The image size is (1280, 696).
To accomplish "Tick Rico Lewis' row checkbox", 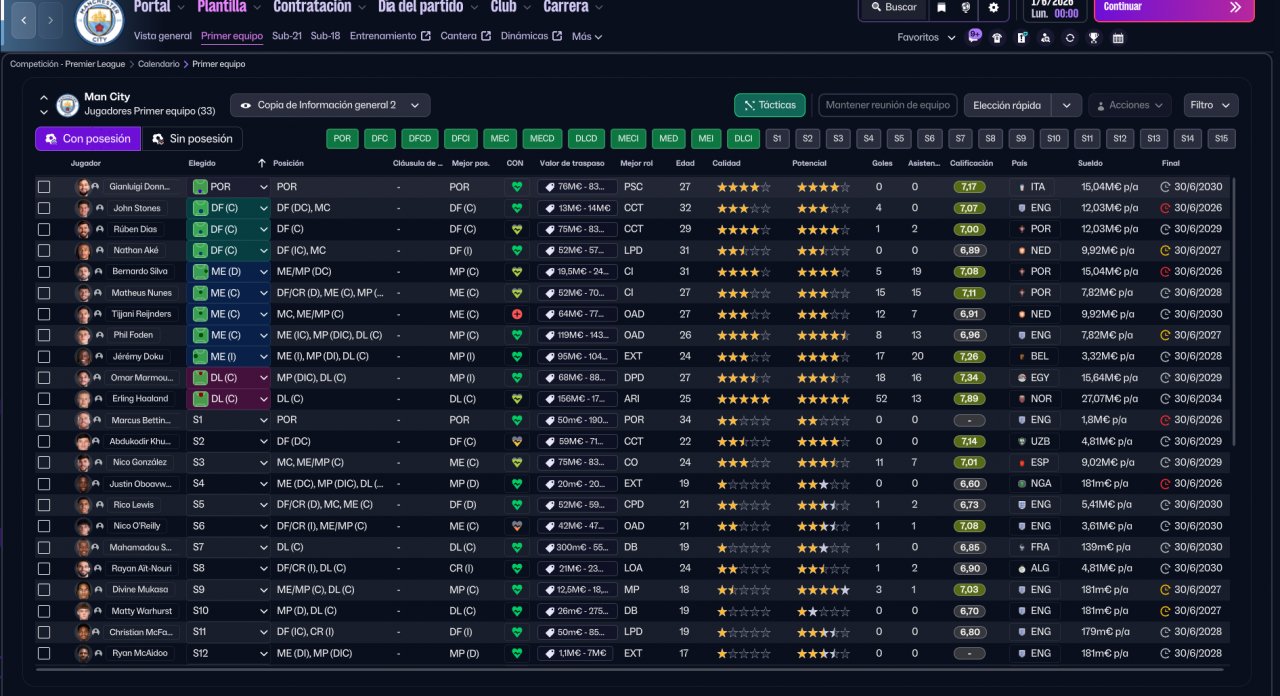I will pos(44,504).
